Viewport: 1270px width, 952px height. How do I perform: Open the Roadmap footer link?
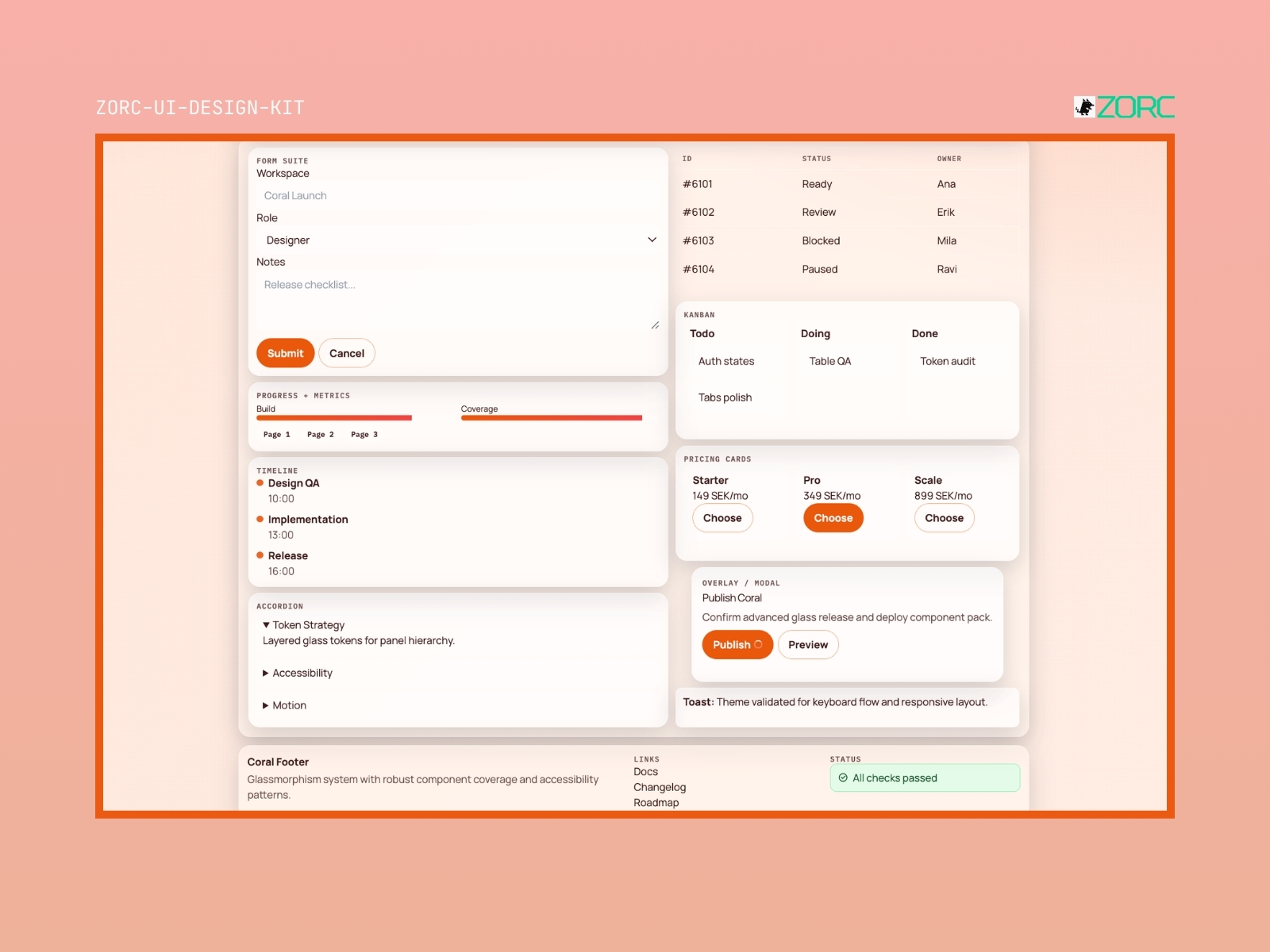656,803
